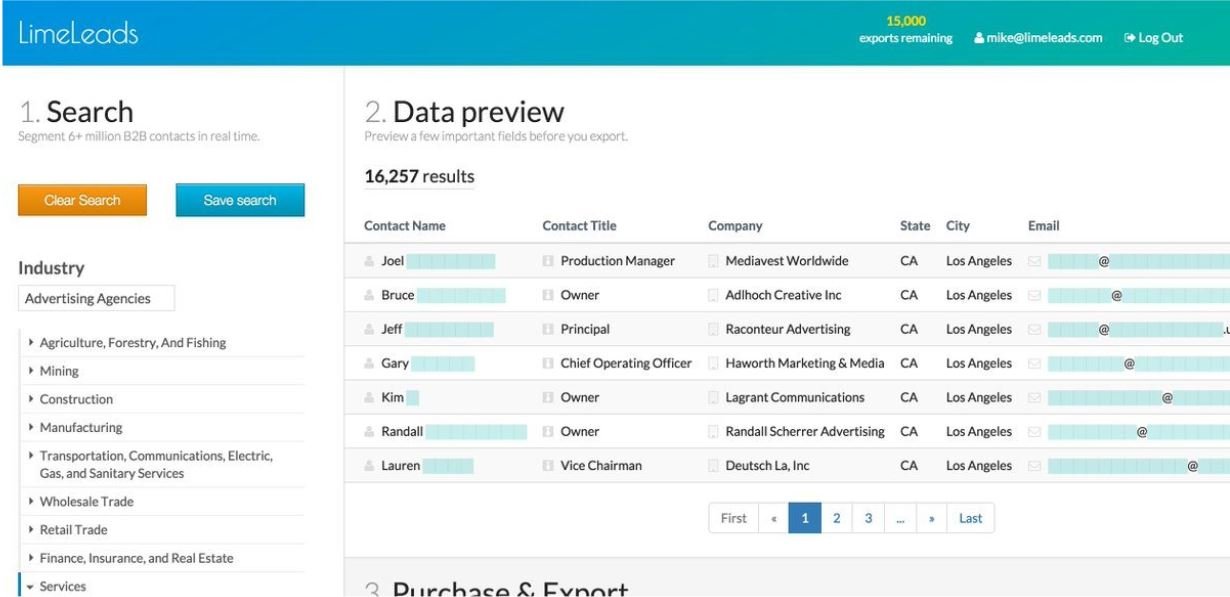Click the company icon beside Lagrant Communications
The width and height of the screenshot is (1230, 597).
(713, 398)
